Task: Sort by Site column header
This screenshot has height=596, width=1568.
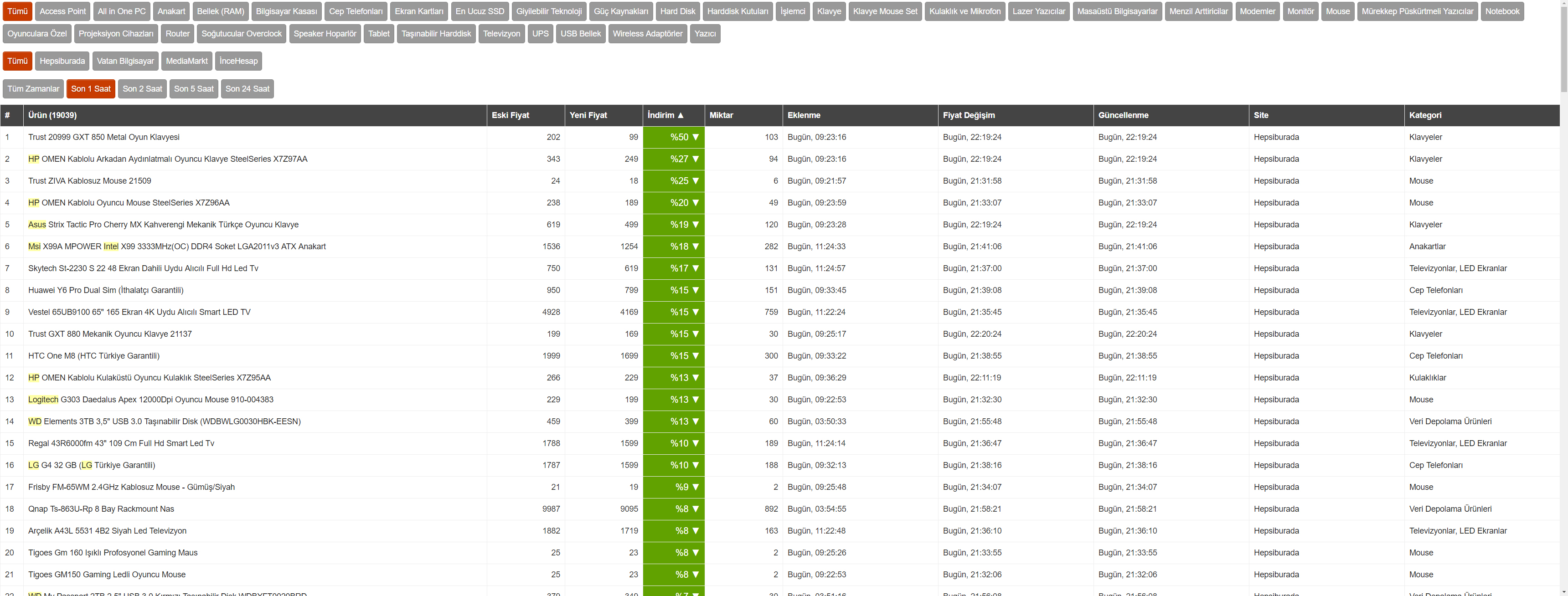Action: coord(1327,115)
